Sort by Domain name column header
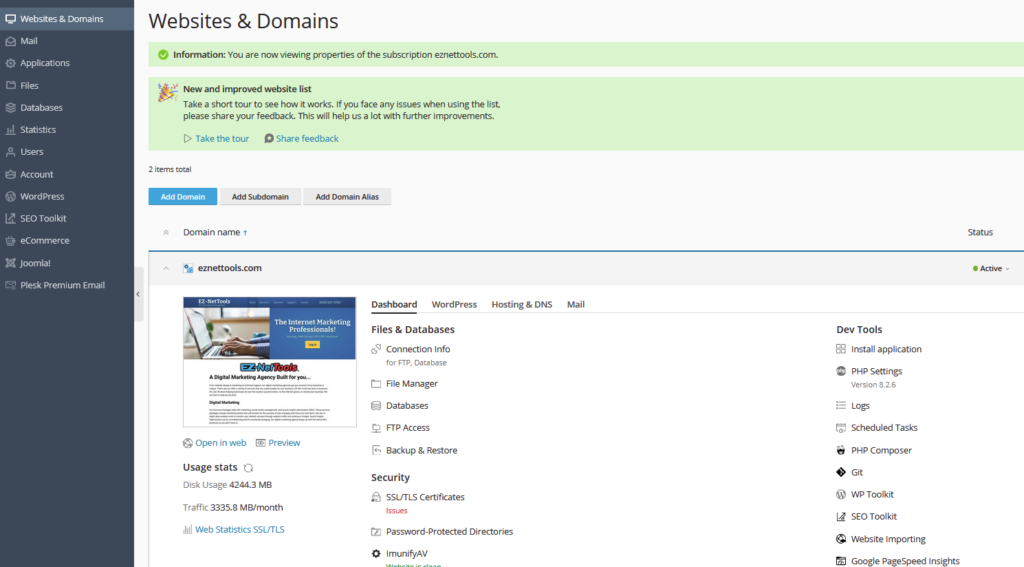The width and height of the screenshot is (1024, 567). 211,233
